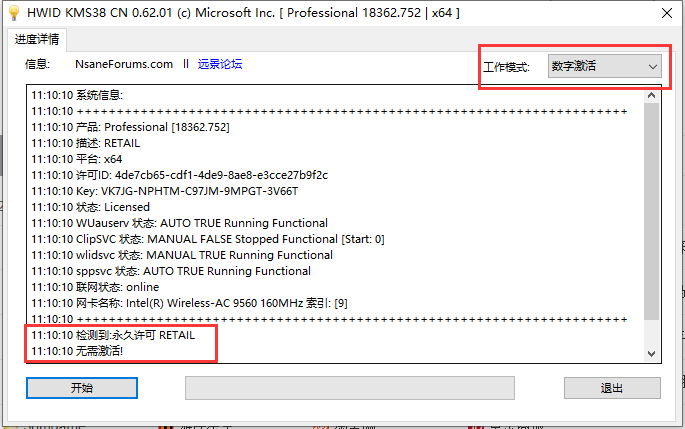The image size is (685, 429).
Task: Click the vertical scrollbar thumb in log
Action: [651, 211]
